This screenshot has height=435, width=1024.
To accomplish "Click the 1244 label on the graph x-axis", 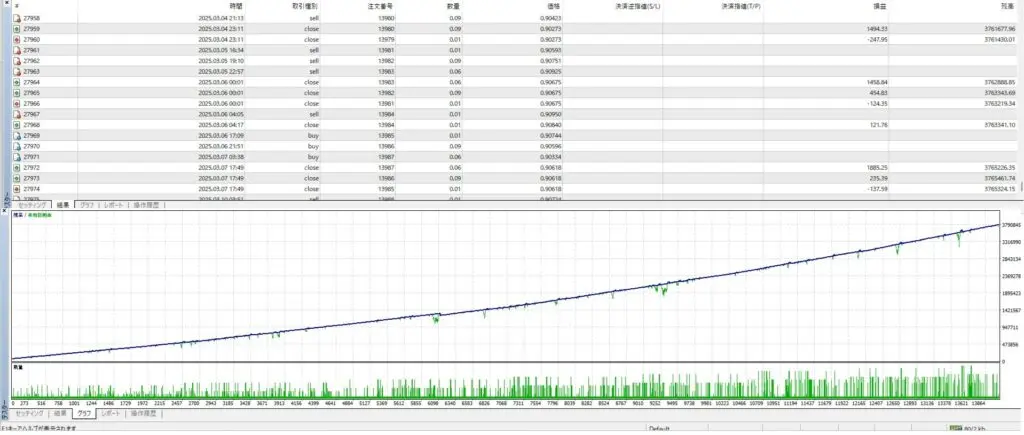I will click(x=91, y=404).
